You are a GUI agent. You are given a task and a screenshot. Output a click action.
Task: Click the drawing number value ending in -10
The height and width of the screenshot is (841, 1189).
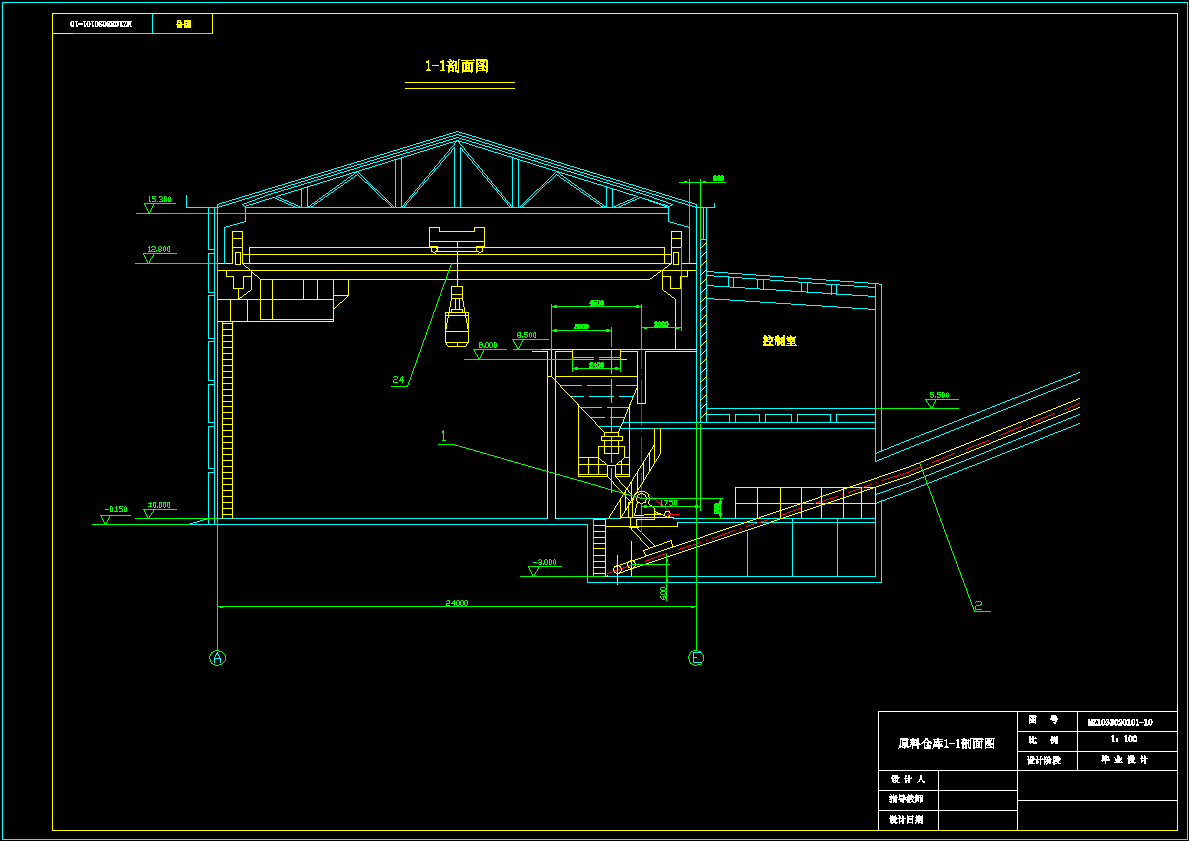pyautogui.click(x=1120, y=723)
